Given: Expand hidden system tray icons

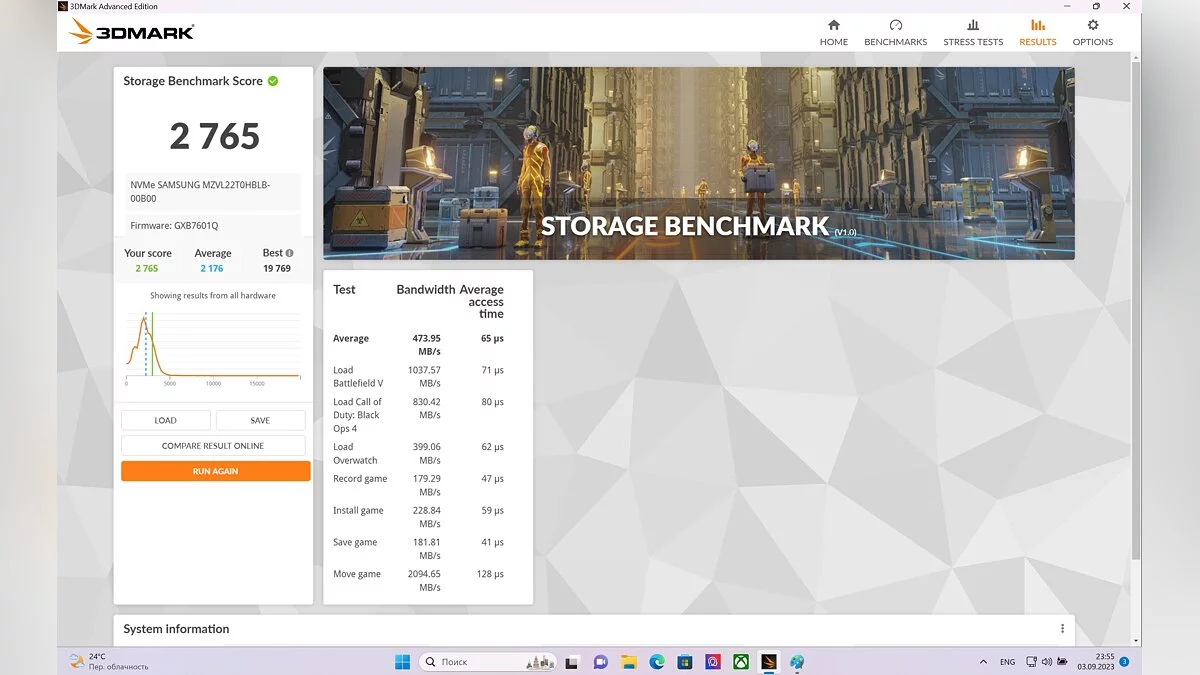Looking at the screenshot, I should pos(984,662).
